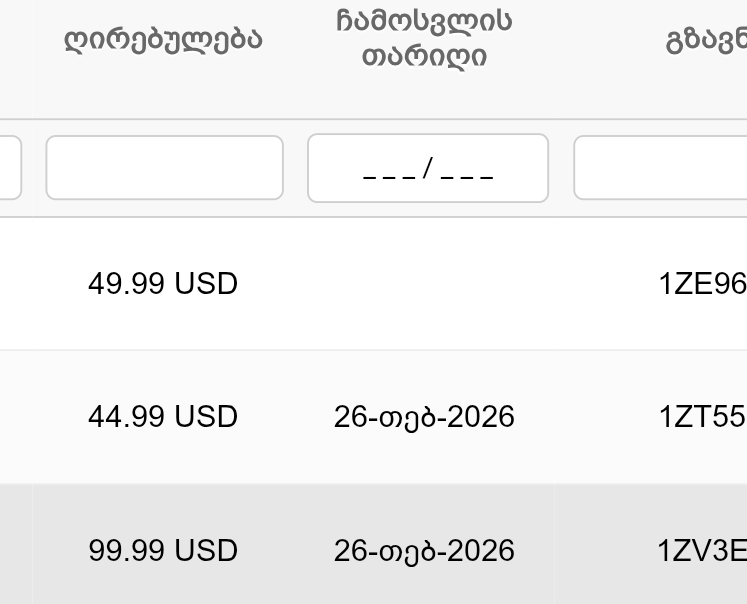Open the tracking number starting with 1ZT55

tap(702, 416)
